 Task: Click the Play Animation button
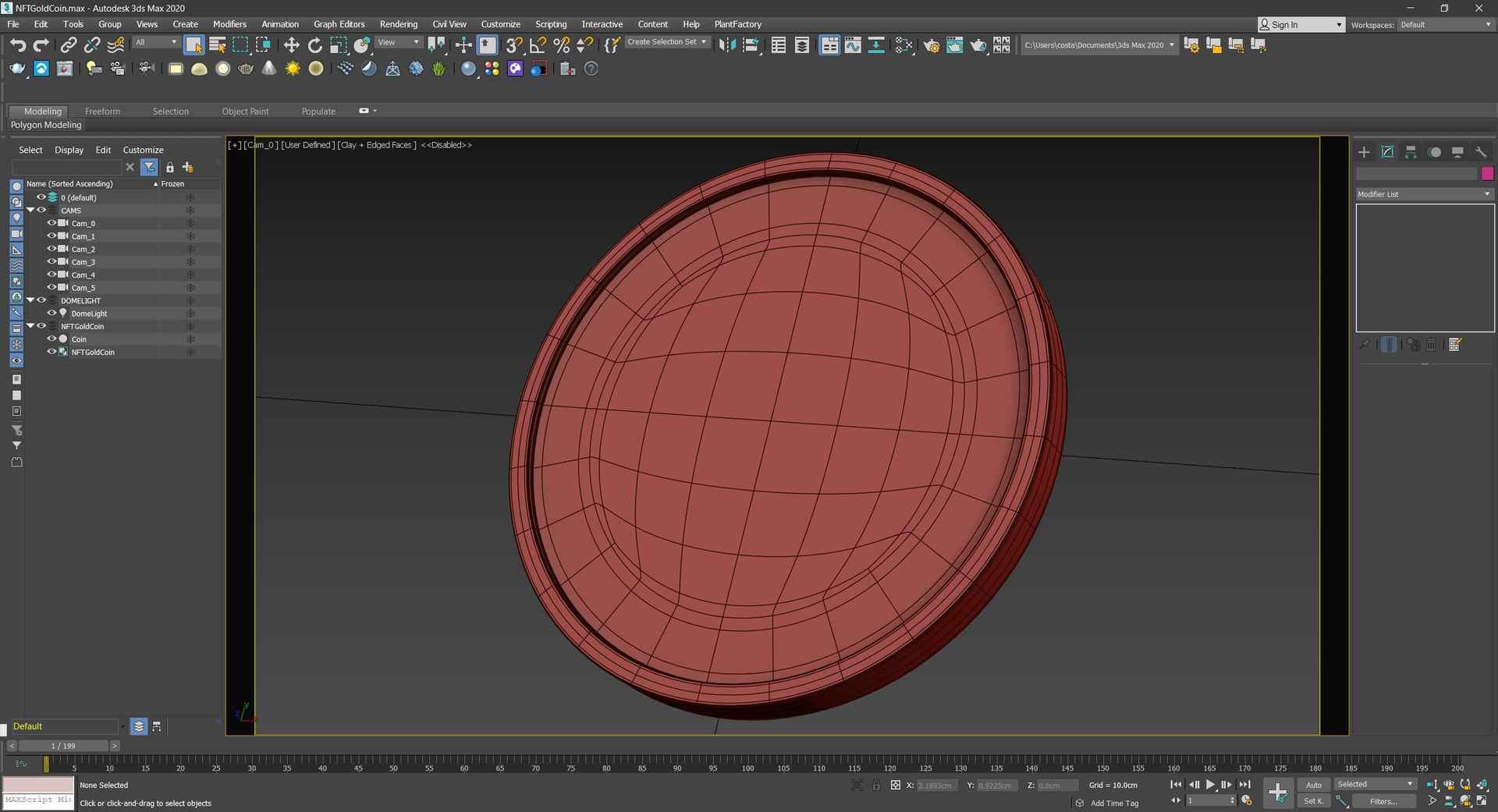click(x=1210, y=785)
